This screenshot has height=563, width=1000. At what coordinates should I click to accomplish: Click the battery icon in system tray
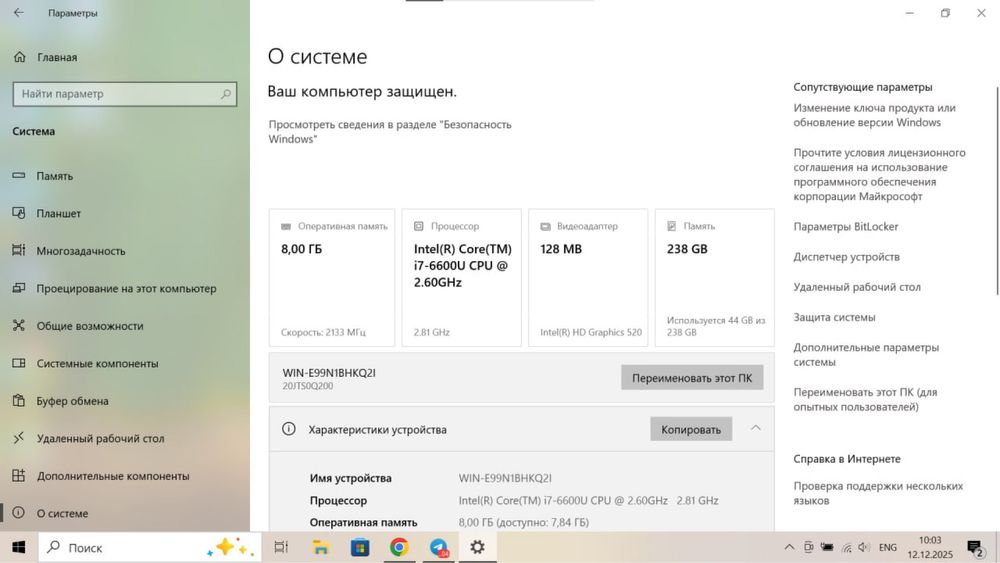coord(827,547)
